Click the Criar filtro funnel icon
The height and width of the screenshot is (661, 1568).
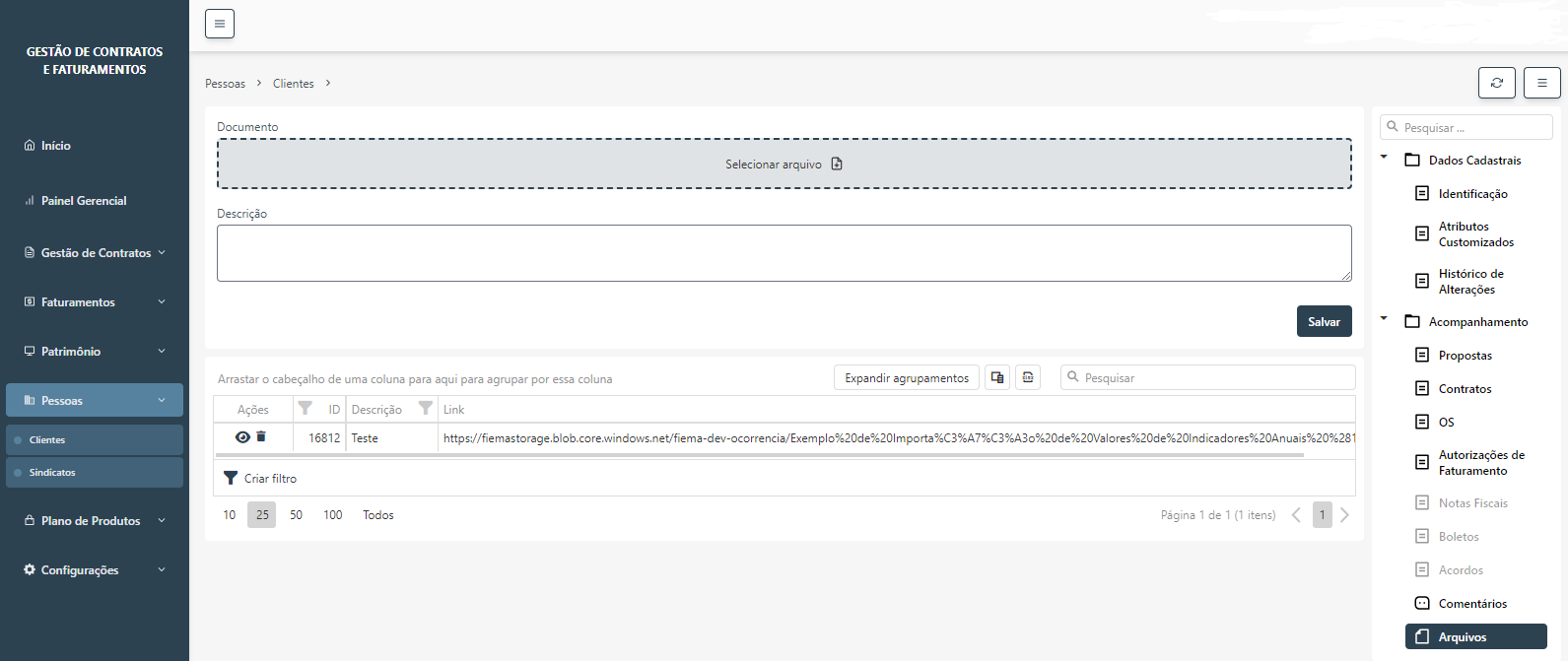pos(231,478)
